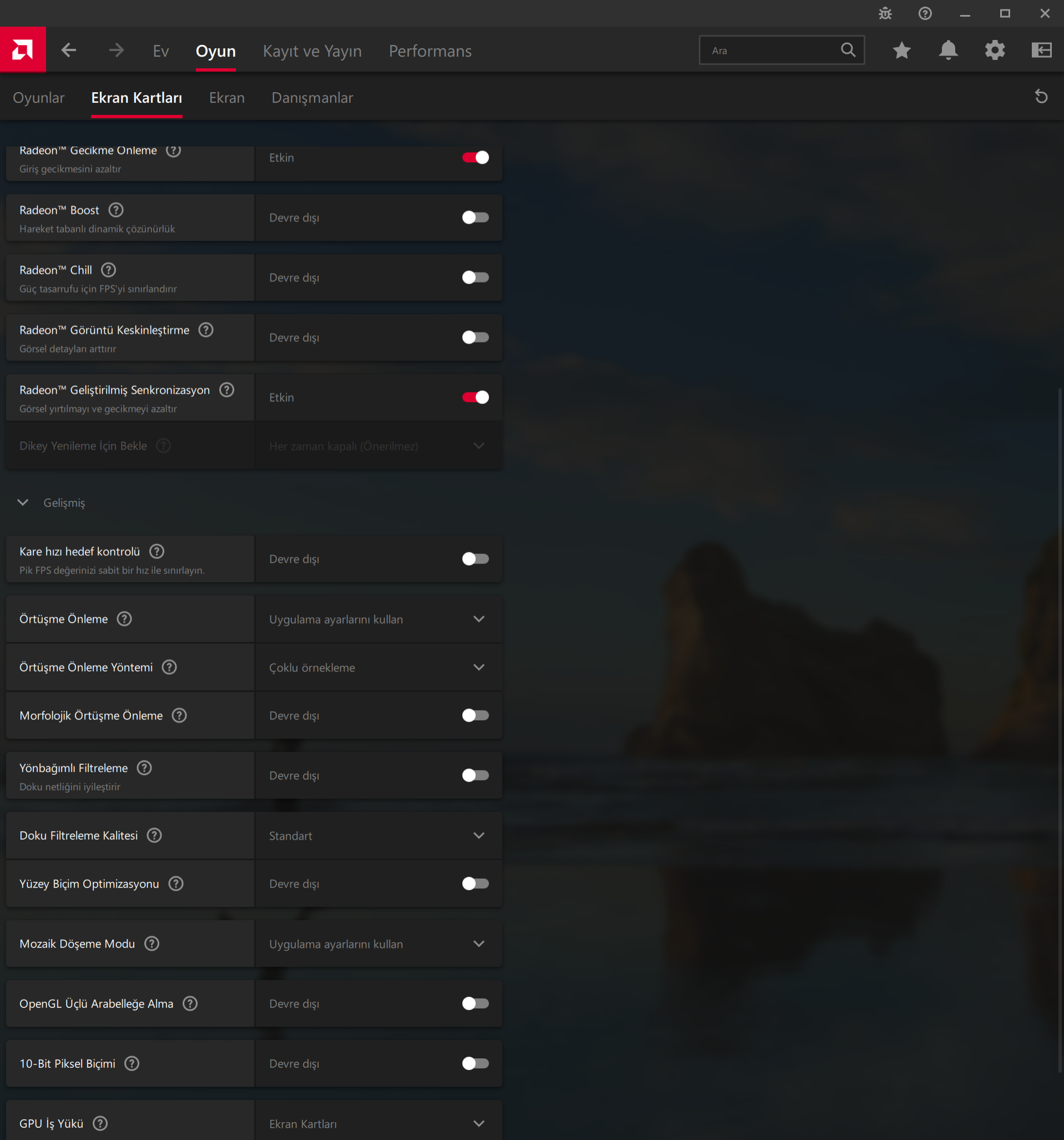
Task: Switch to Oyunlar sub-tab
Action: tap(38, 98)
